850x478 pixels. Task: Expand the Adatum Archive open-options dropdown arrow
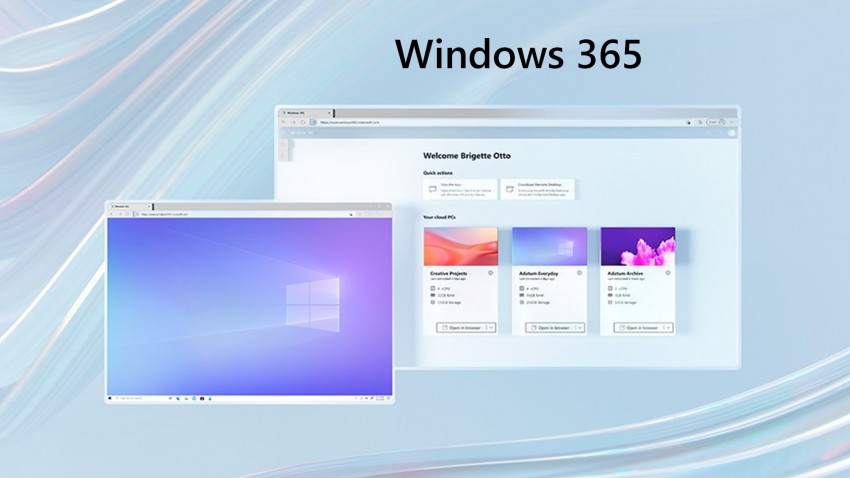click(668, 328)
